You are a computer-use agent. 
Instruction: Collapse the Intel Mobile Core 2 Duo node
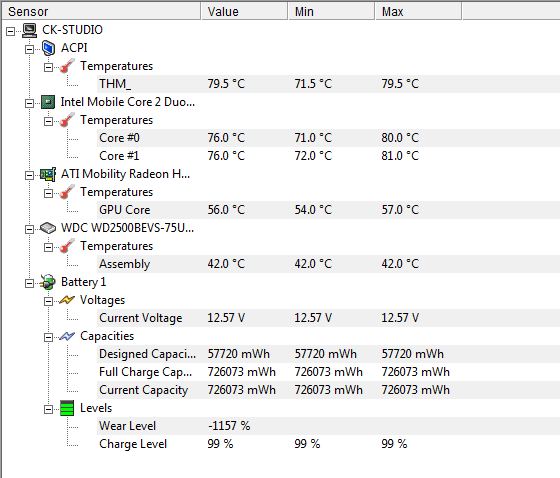[29, 103]
